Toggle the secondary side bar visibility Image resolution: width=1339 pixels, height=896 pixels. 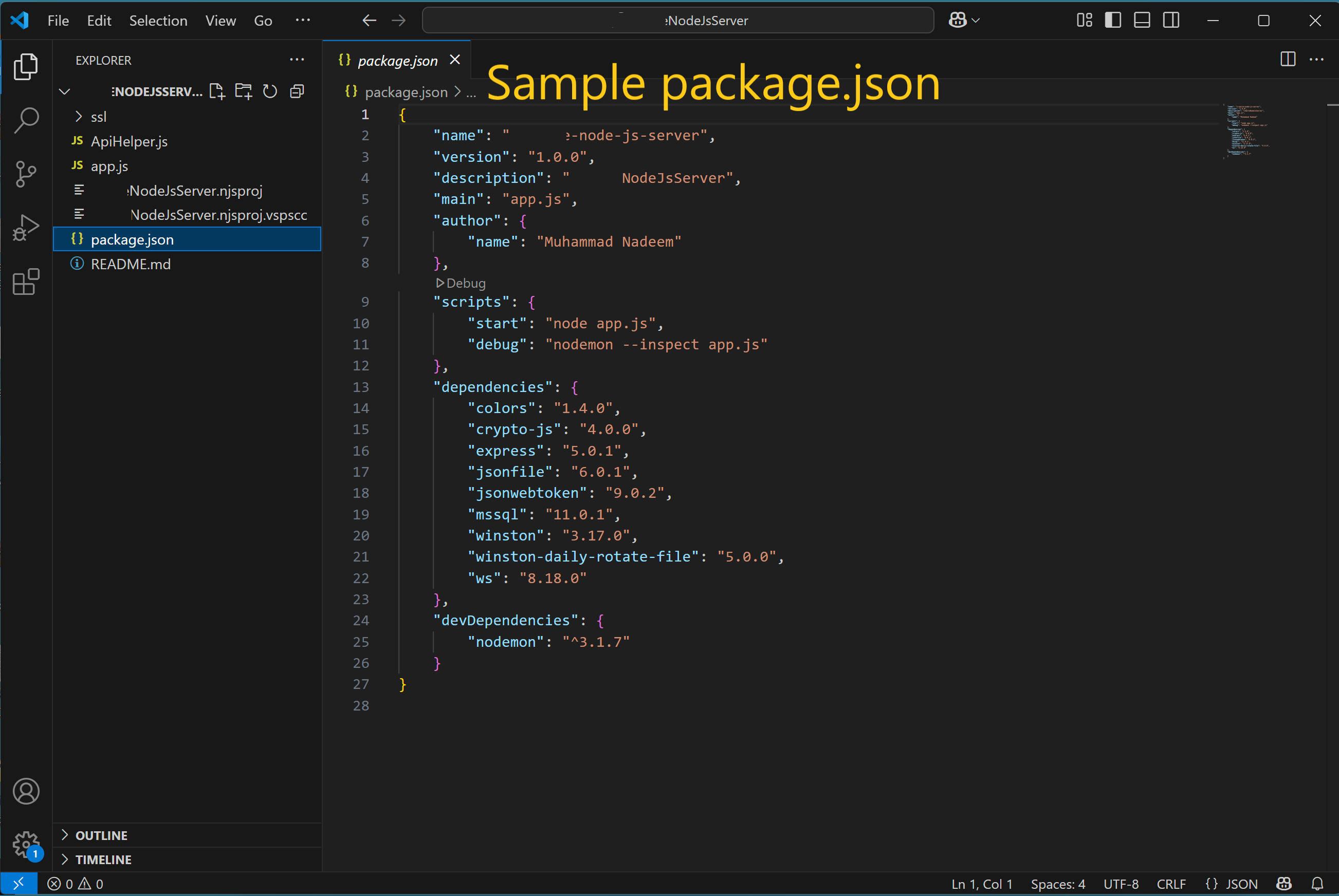[1171, 21]
